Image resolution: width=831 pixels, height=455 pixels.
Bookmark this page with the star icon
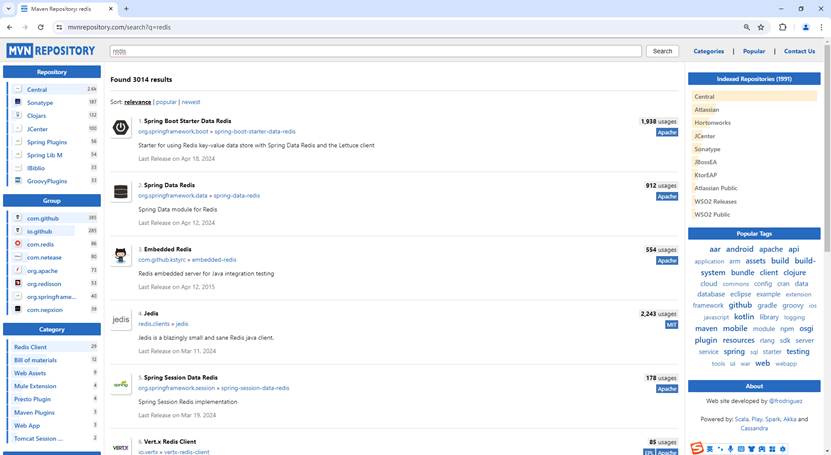click(761, 27)
